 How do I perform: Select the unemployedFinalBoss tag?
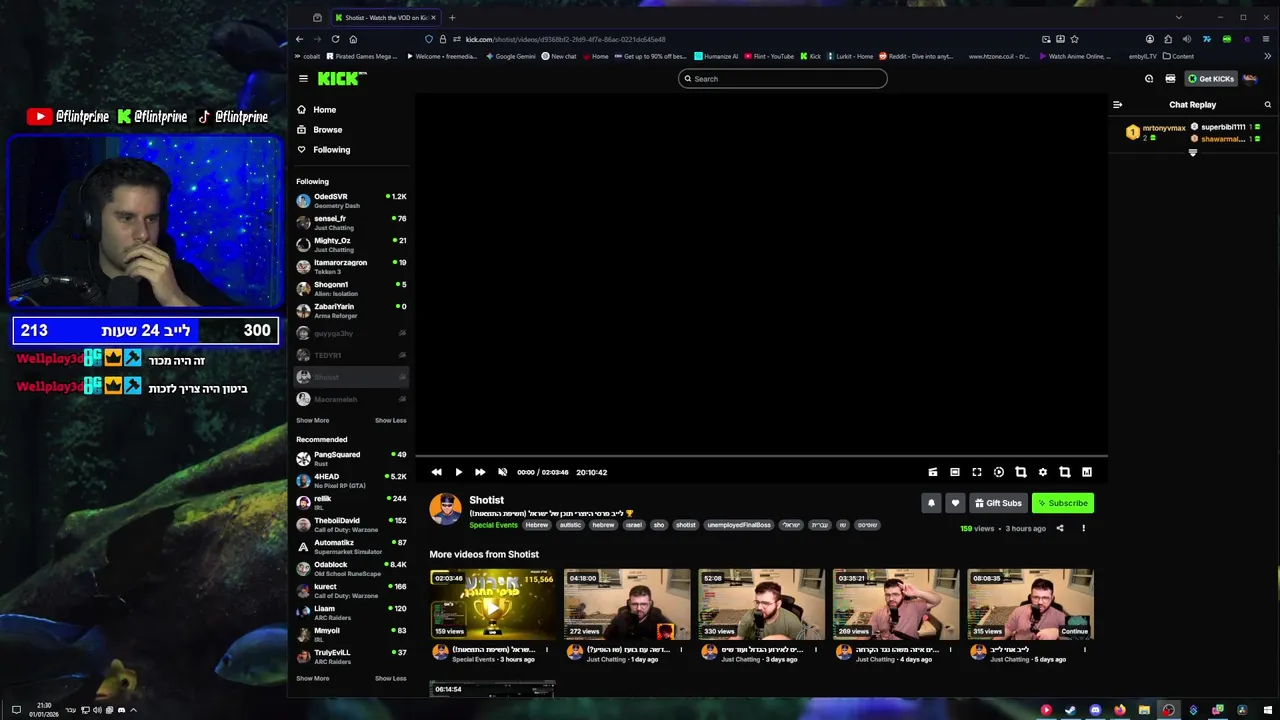[739, 525]
